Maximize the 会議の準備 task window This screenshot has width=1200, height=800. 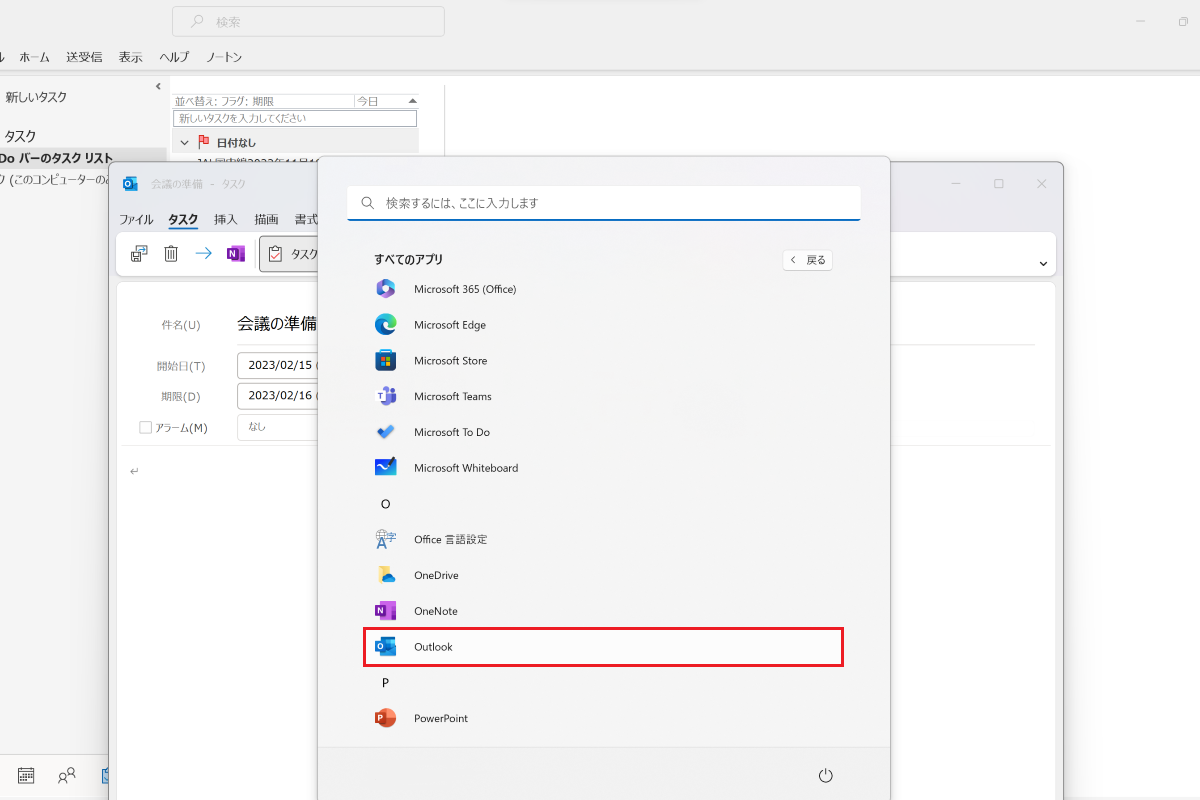[x=999, y=184]
